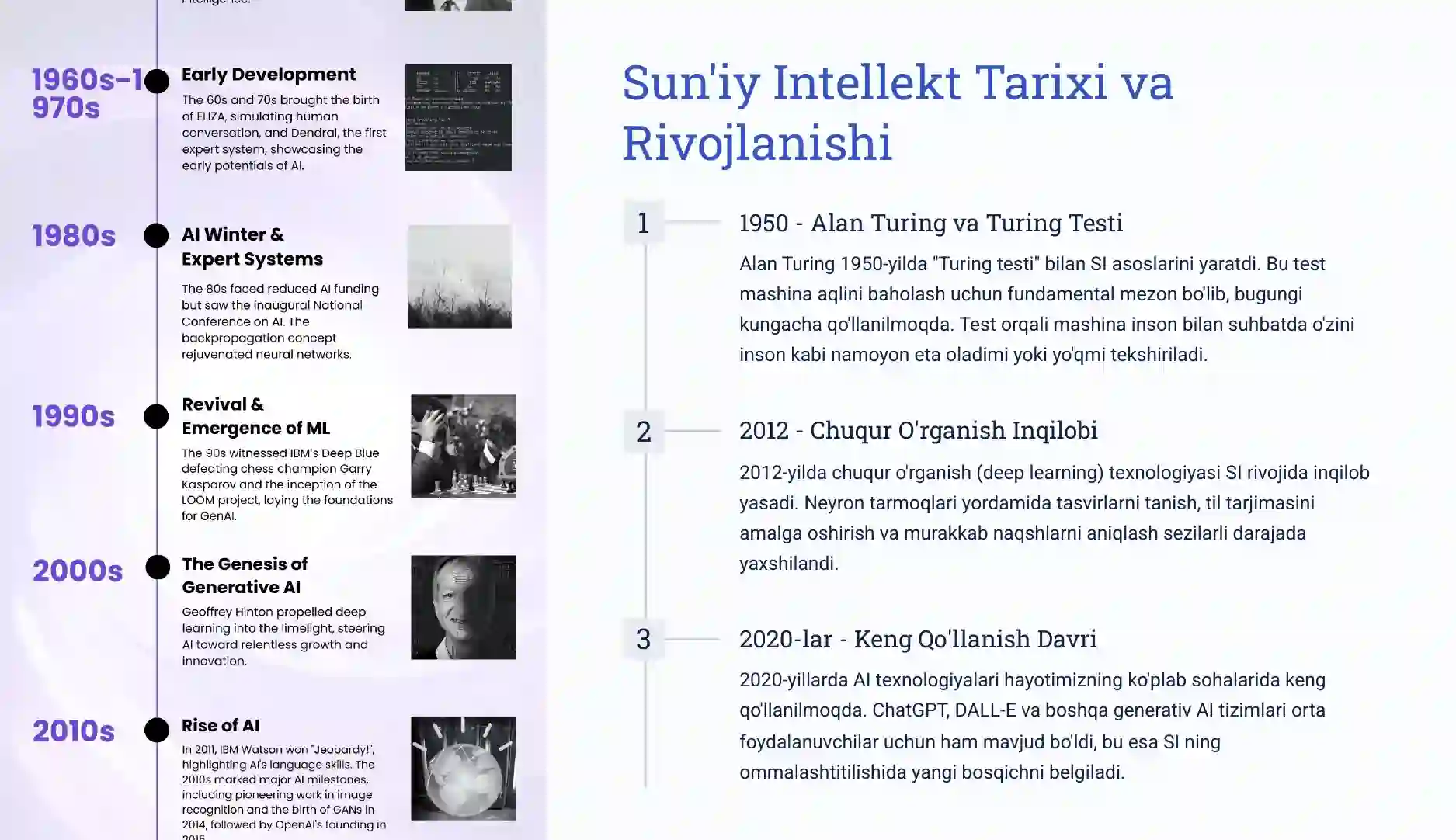
Task: Click the IBM Watson Jeopardy description text
Action: click(284, 791)
